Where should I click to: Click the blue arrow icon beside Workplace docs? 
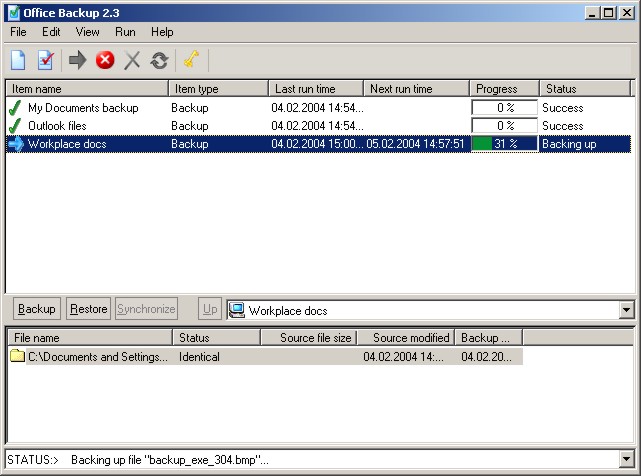[16, 144]
